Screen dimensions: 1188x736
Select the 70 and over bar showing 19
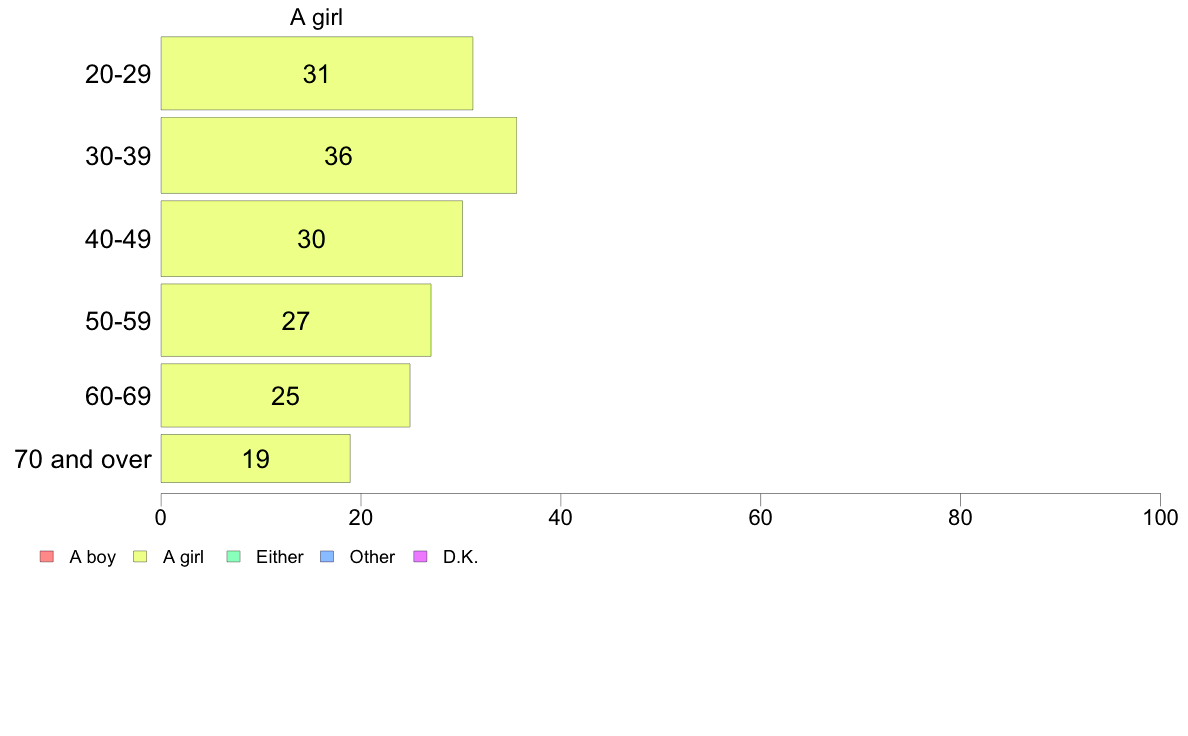point(255,459)
